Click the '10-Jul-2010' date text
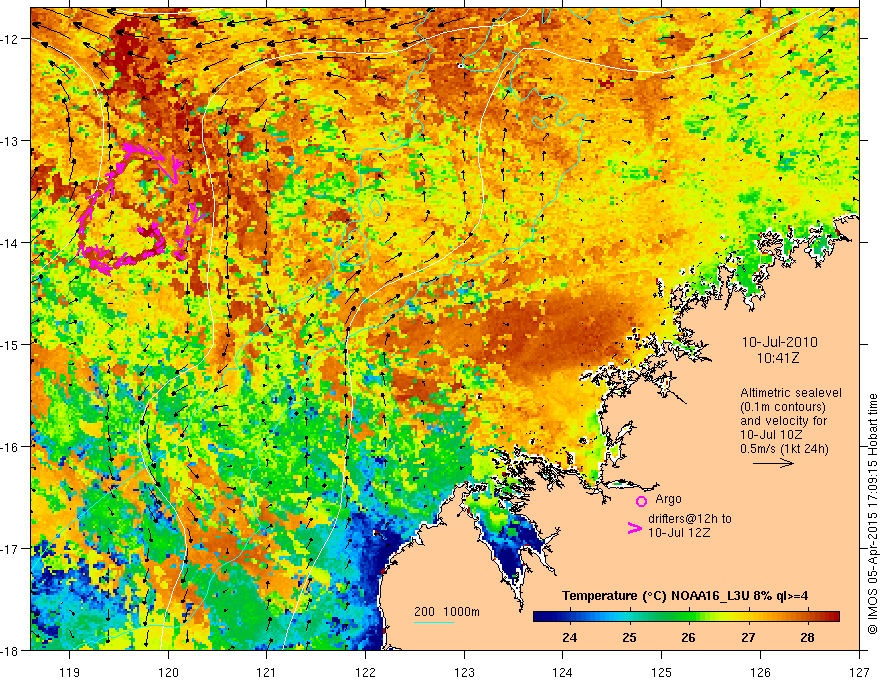The image size is (880, 680). (780, 342)
